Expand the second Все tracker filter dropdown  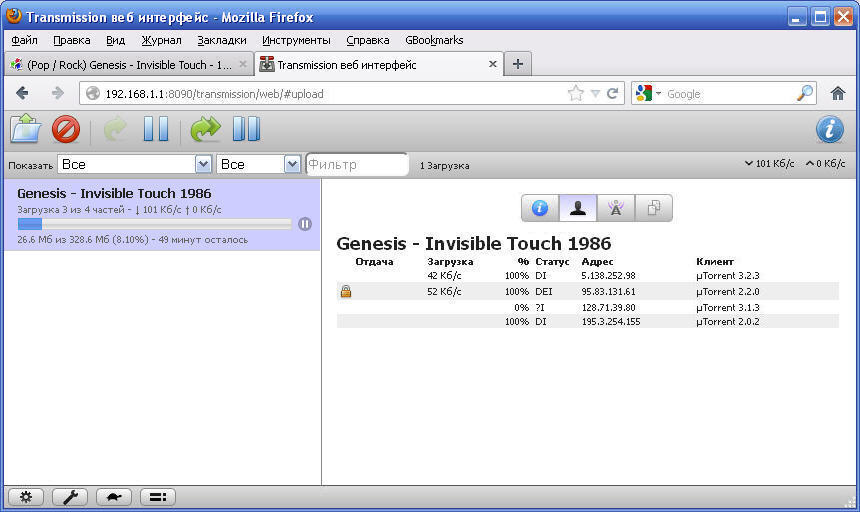tap(258, 164)
